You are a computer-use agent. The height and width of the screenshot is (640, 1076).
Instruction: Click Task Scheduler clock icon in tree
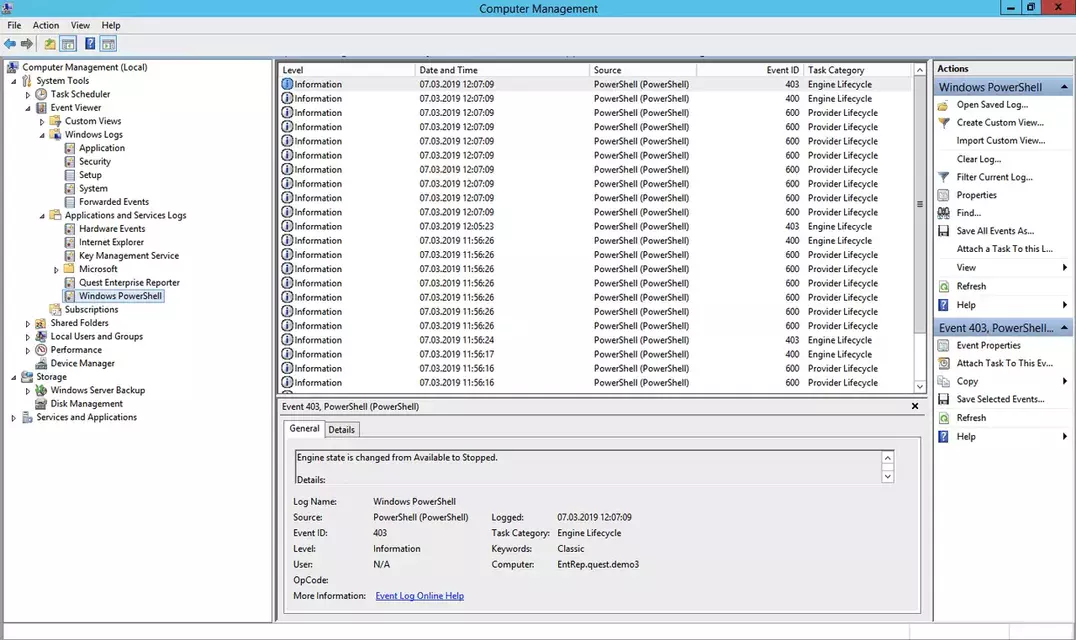(41, 94)
